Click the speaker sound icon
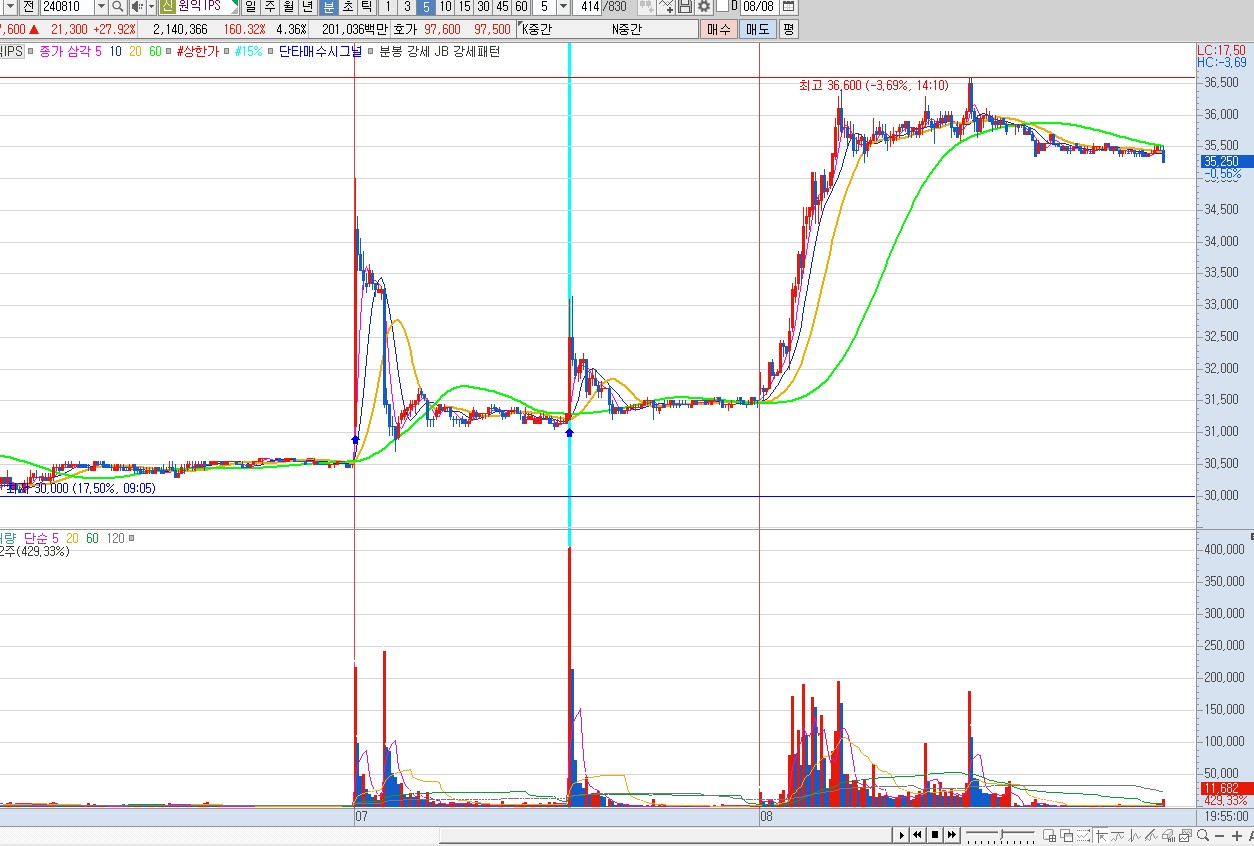The image size is (1254, 846). pos(136,7)
